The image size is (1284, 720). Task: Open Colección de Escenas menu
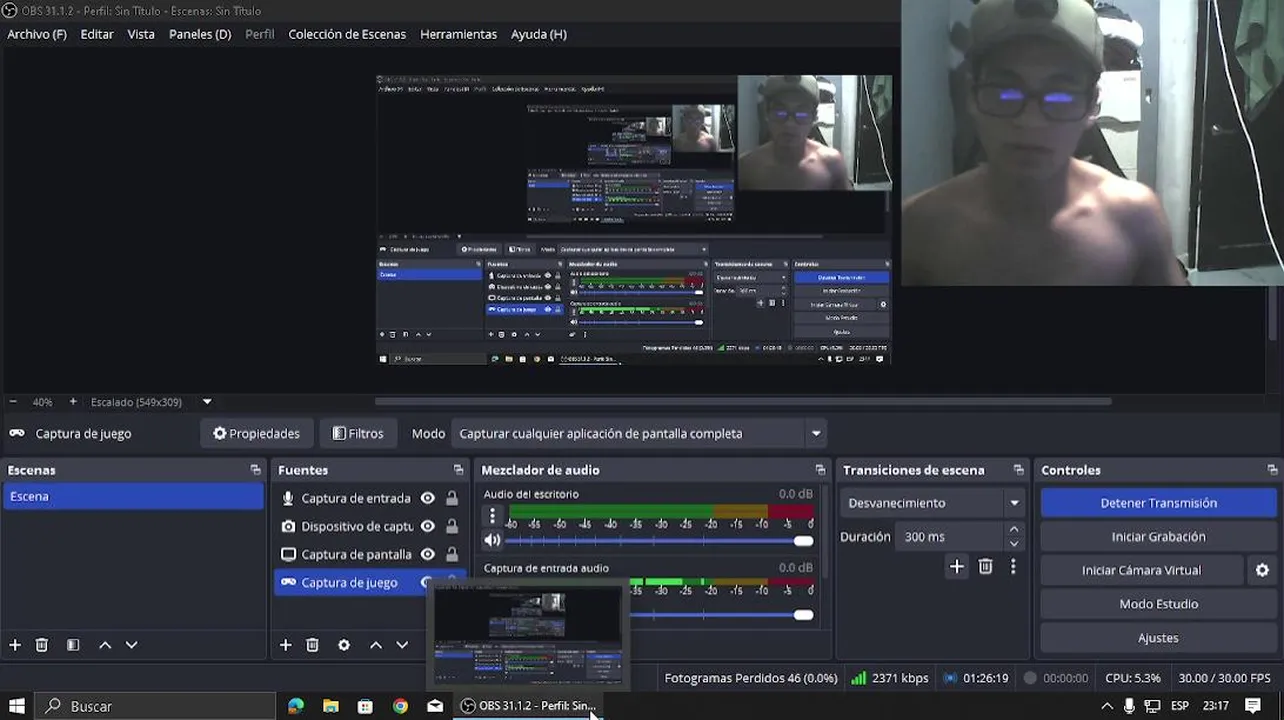[x=347, y=34]
